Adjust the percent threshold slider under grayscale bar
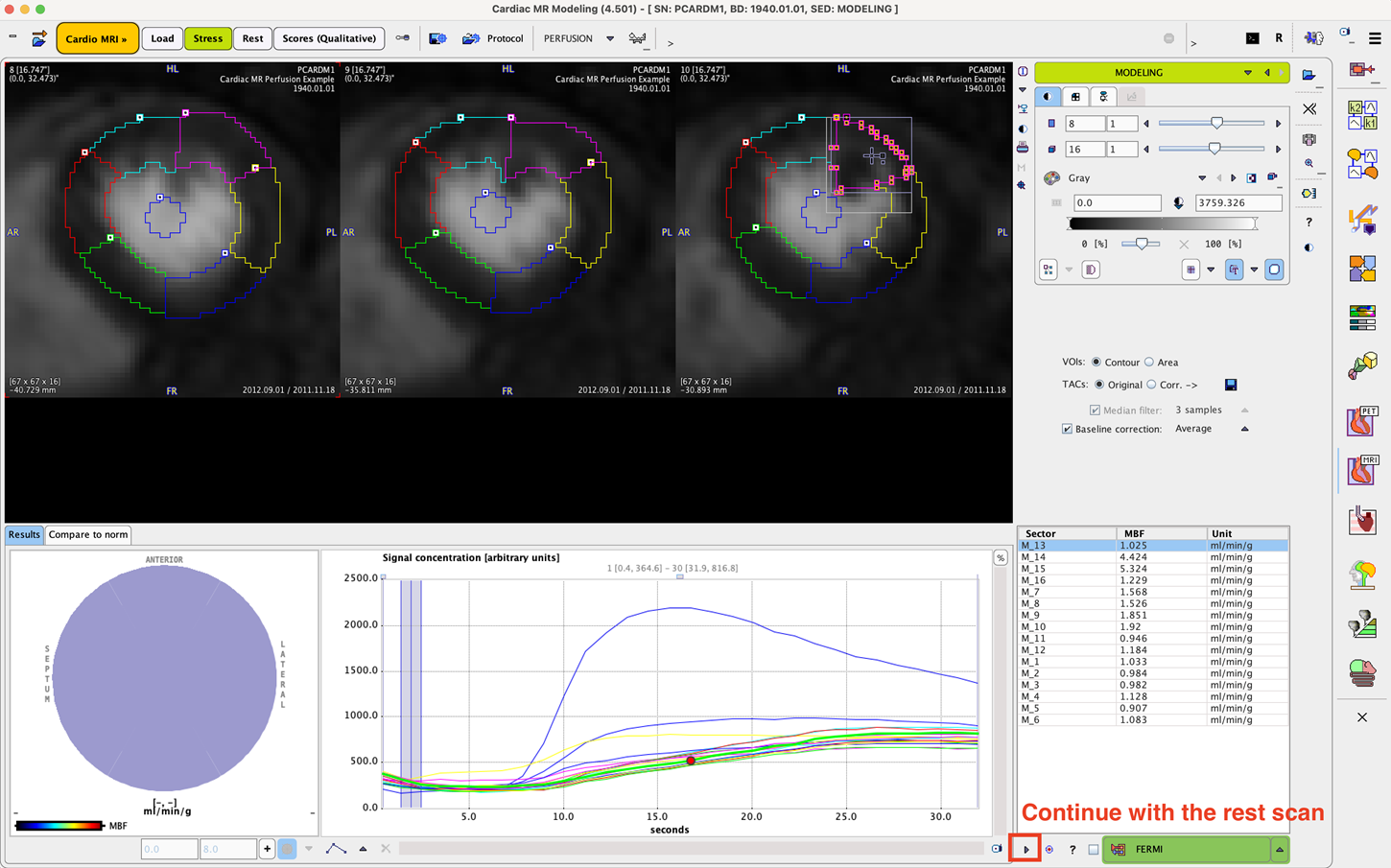Screen dimensions: 1391x868 coord(1142,244)
